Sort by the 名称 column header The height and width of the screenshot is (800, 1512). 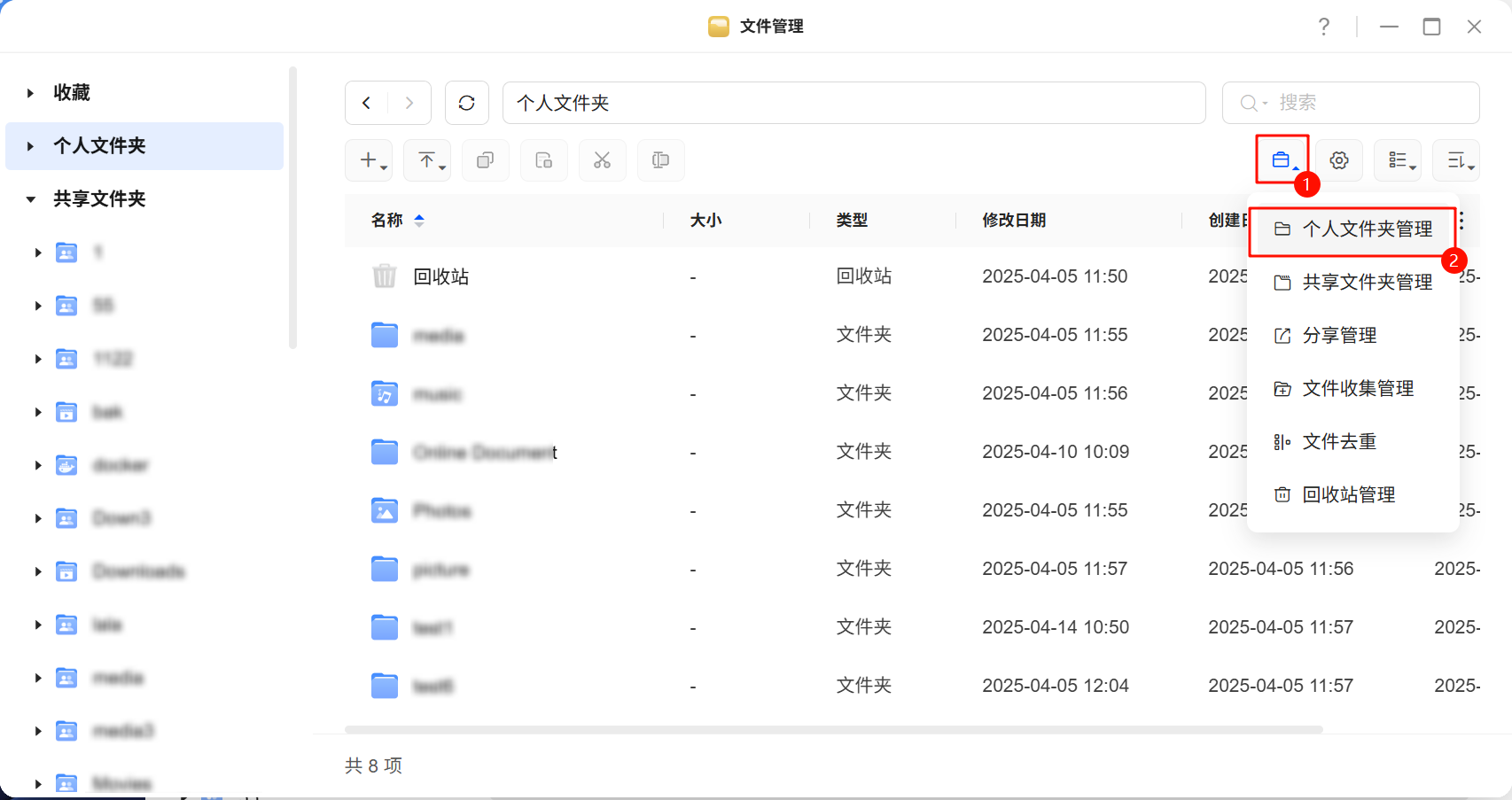[387, 221]
